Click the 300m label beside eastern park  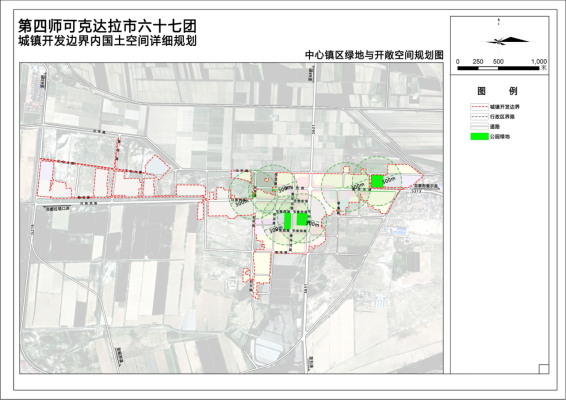point(390,181)
